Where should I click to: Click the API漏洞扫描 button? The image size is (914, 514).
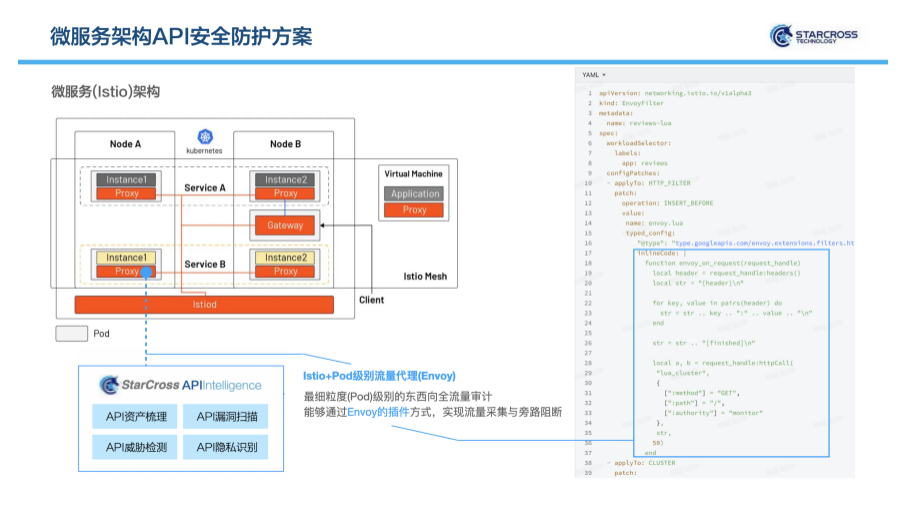coord(226,417)
